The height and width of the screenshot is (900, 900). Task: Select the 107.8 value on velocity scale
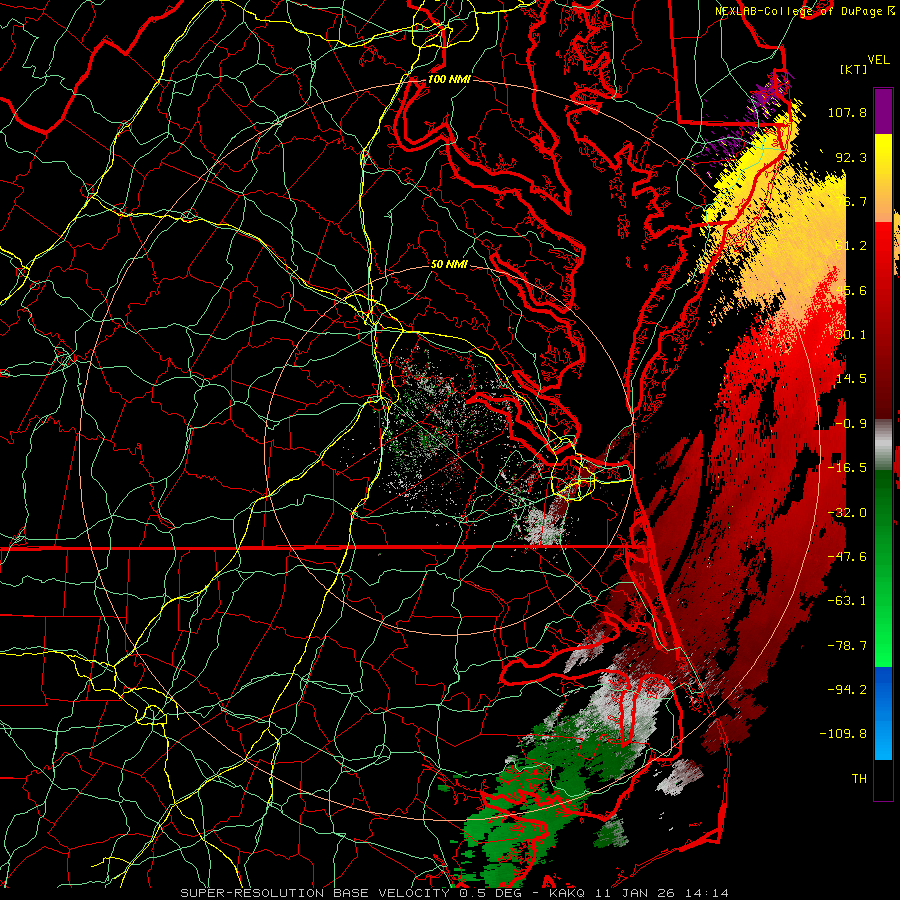[847, 112]
